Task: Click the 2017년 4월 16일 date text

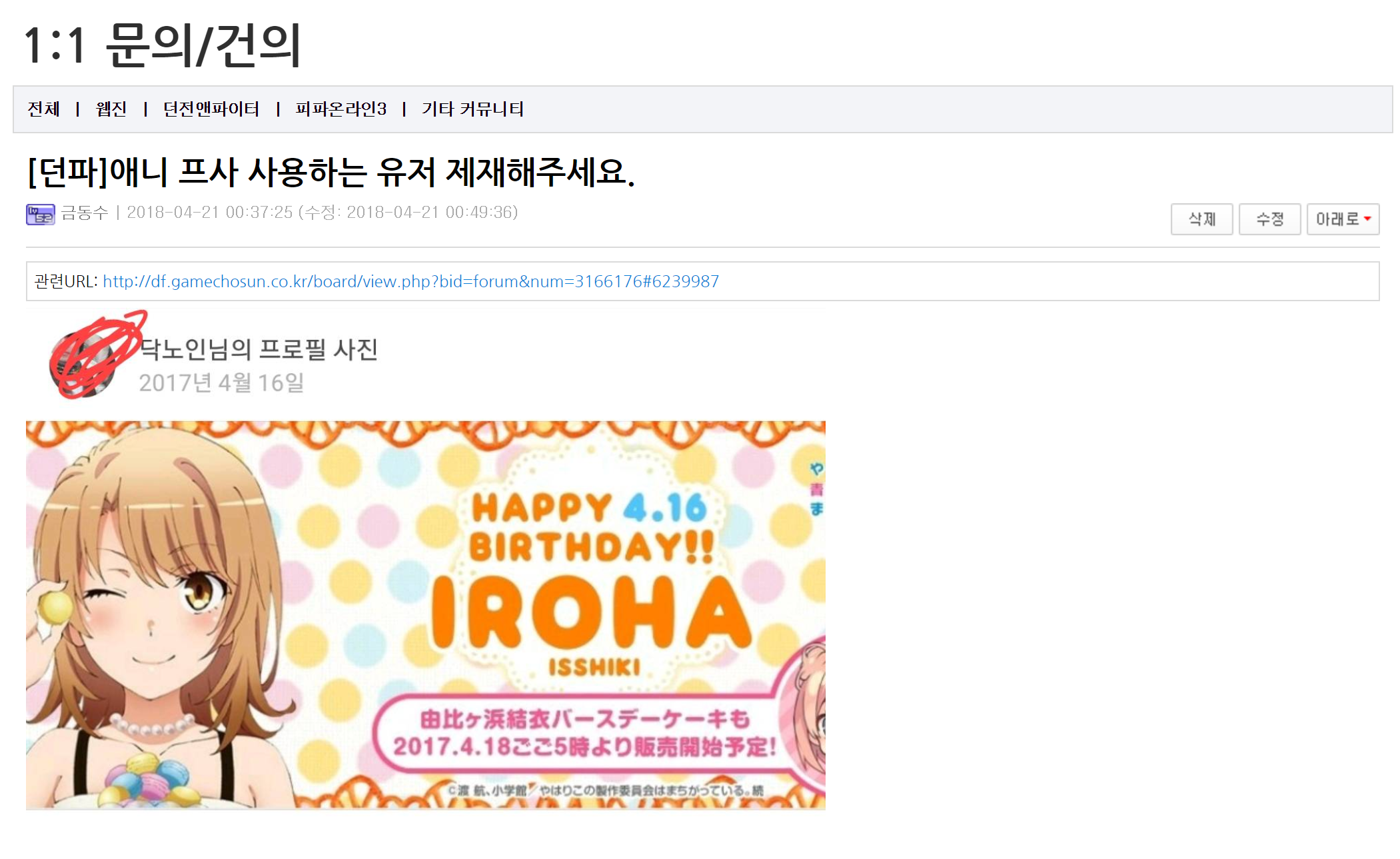Action: pos(221,383)
